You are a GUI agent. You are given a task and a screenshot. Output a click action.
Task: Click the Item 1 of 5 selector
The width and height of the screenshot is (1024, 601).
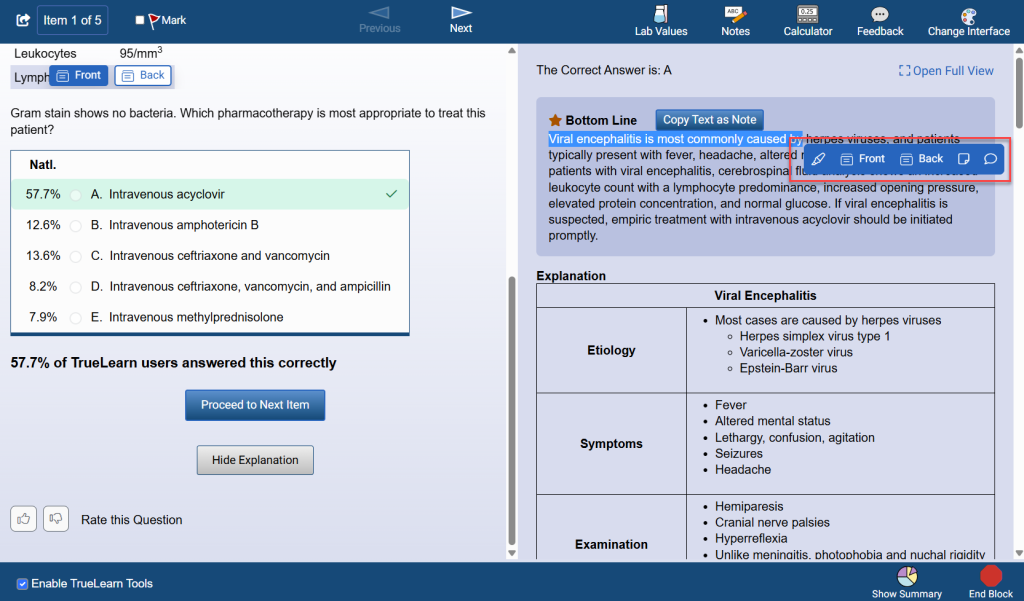(x=72, y=20)
